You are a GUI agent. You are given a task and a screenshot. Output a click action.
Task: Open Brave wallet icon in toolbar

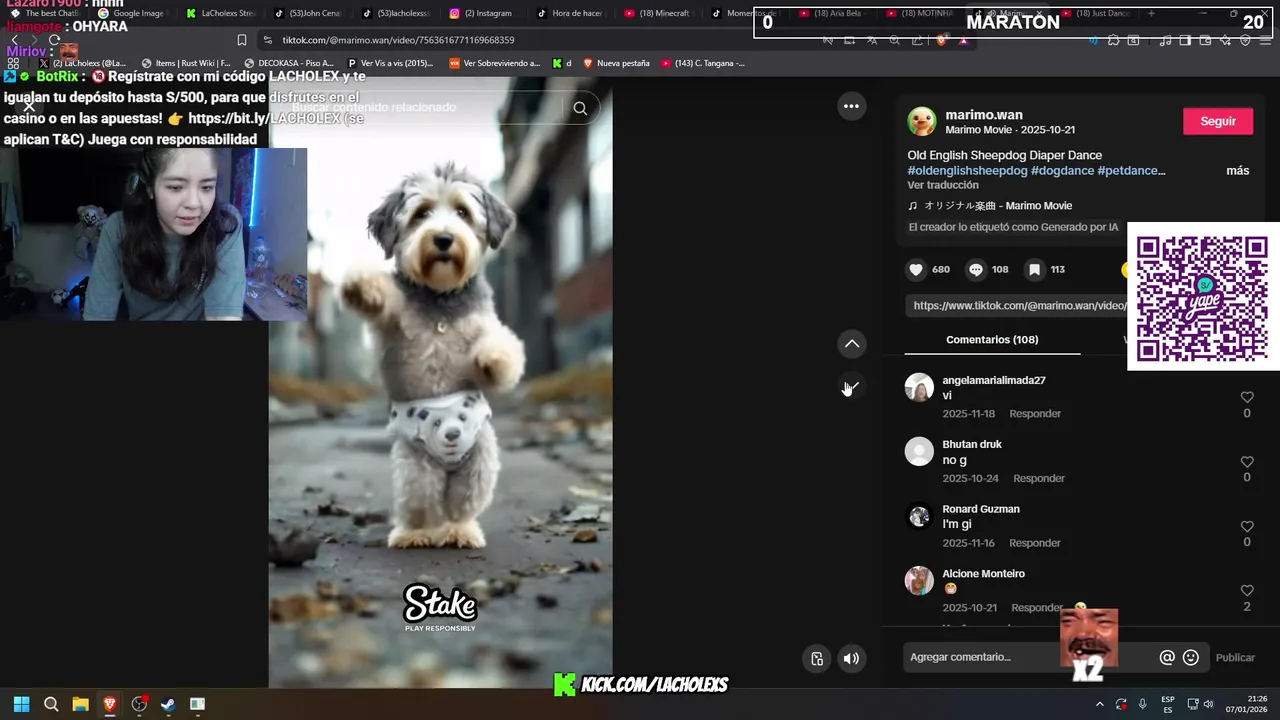(x=1205, y=40)
